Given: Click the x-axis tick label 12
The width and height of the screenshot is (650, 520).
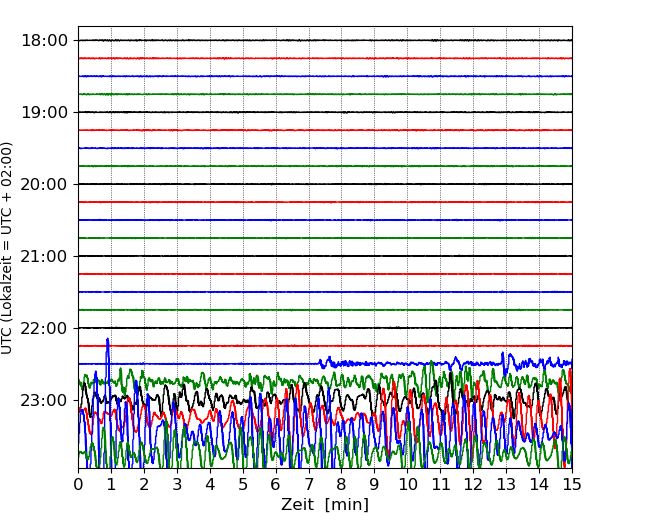Looking at the screenshot, I should [x=473, y=484].
